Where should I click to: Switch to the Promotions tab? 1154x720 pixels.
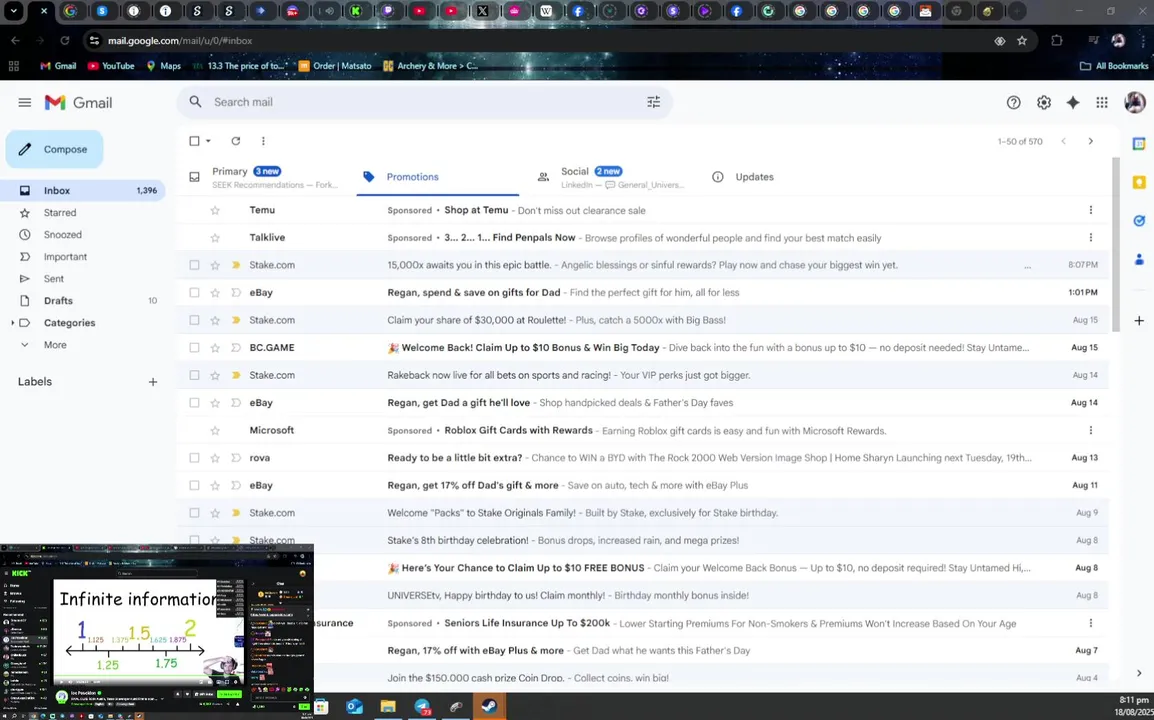pos(438,177)
